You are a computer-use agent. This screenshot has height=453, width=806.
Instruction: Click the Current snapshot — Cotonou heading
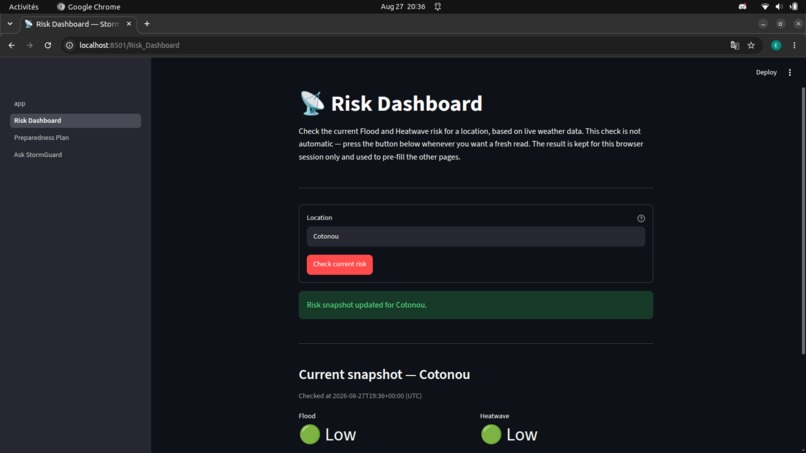pos(384,374)
